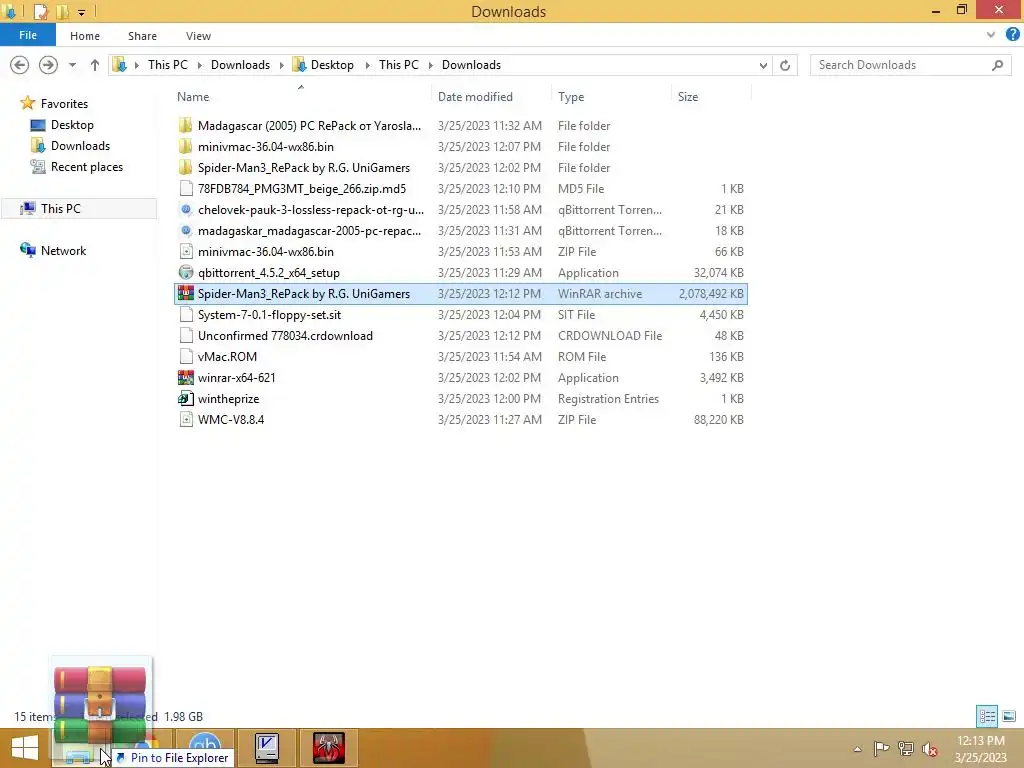The height and width of the screenshot is (768, 1024).
Task: Switch to the Home ribbon tab
Action: 85,36
